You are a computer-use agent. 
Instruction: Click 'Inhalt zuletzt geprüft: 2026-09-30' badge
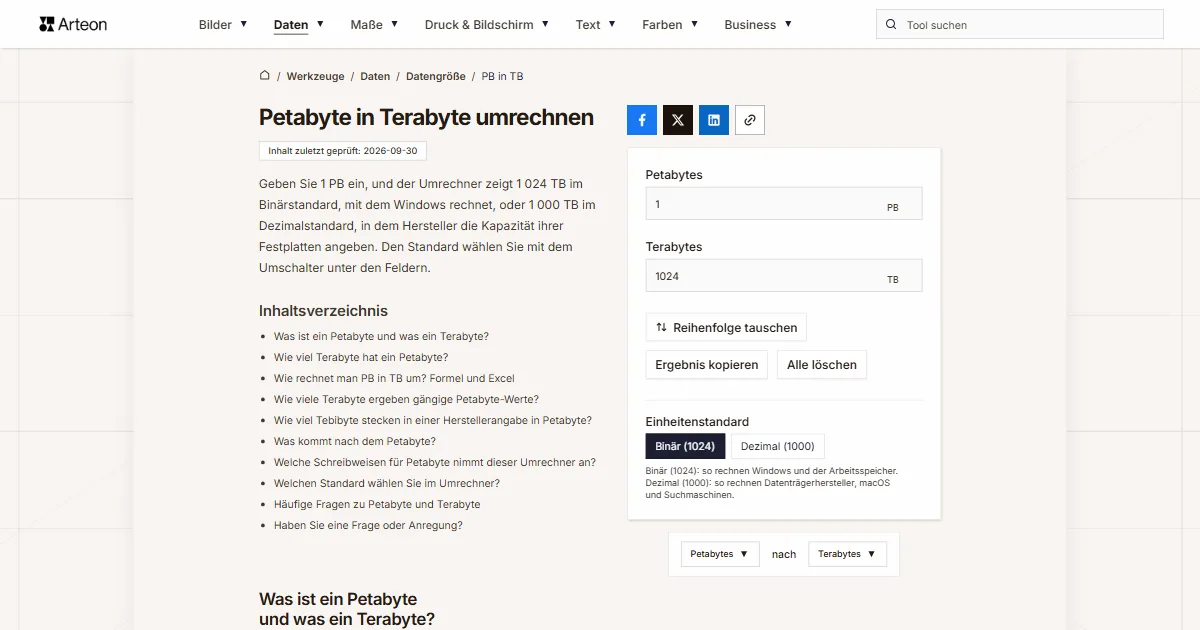click(343, 151)
